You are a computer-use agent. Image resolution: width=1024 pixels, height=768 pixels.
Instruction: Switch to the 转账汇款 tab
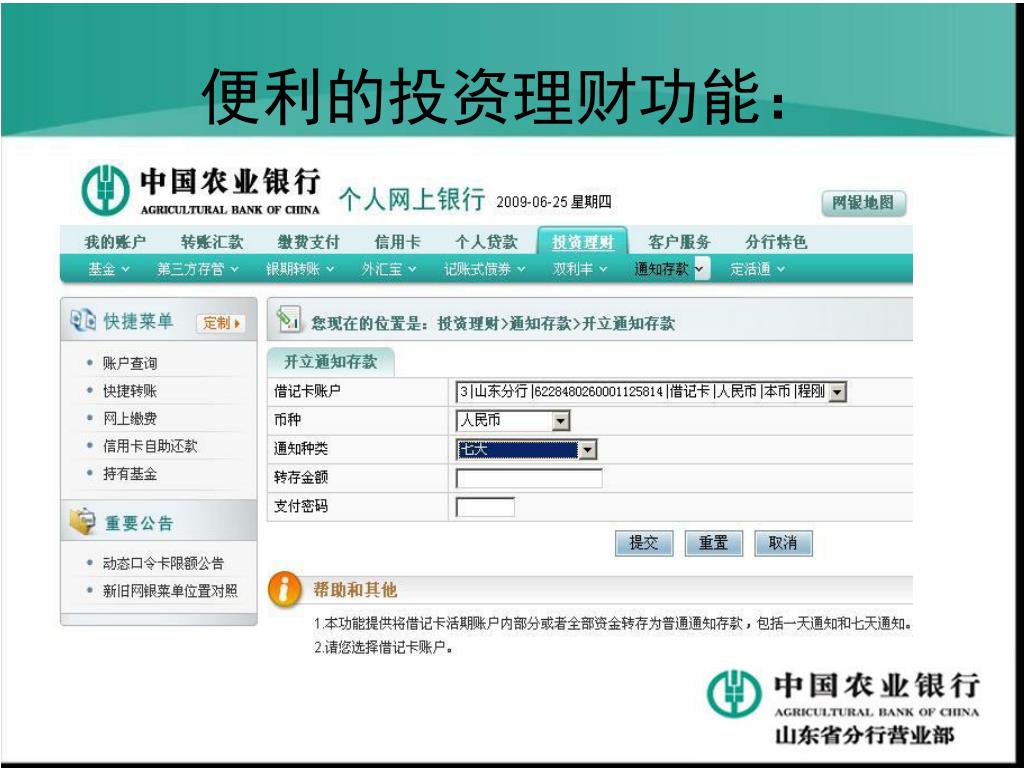click(x=212, y=242)
